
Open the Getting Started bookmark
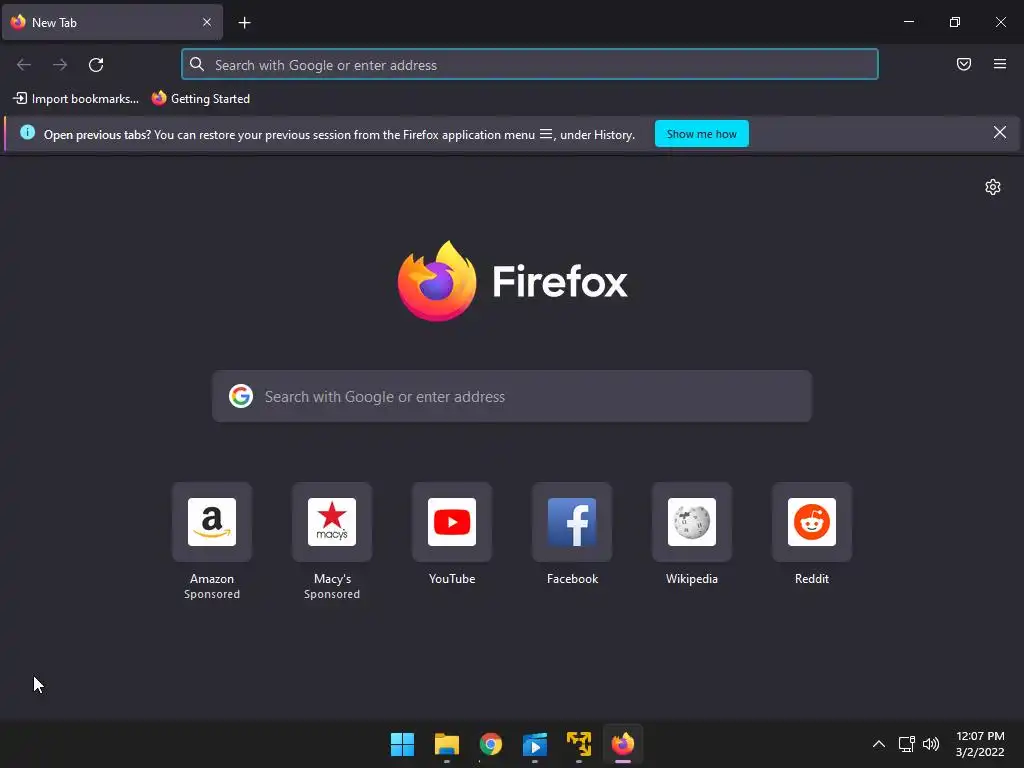coord(200,99)
